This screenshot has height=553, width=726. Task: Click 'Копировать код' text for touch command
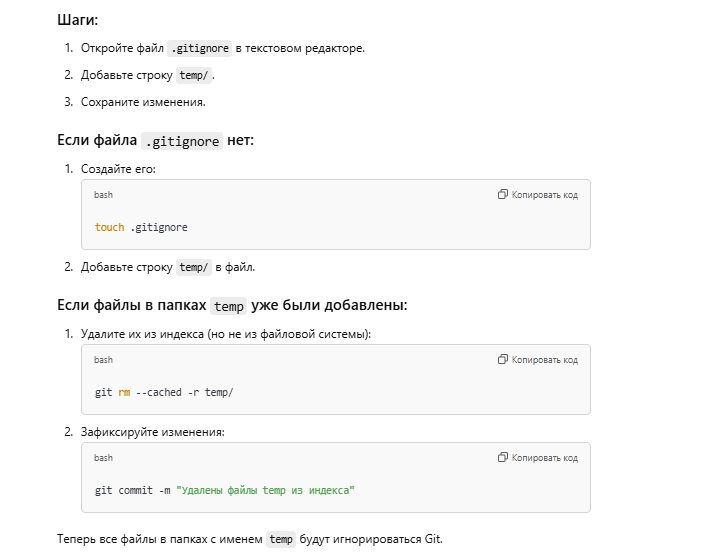pyautogui.click(x=544, y=195)
